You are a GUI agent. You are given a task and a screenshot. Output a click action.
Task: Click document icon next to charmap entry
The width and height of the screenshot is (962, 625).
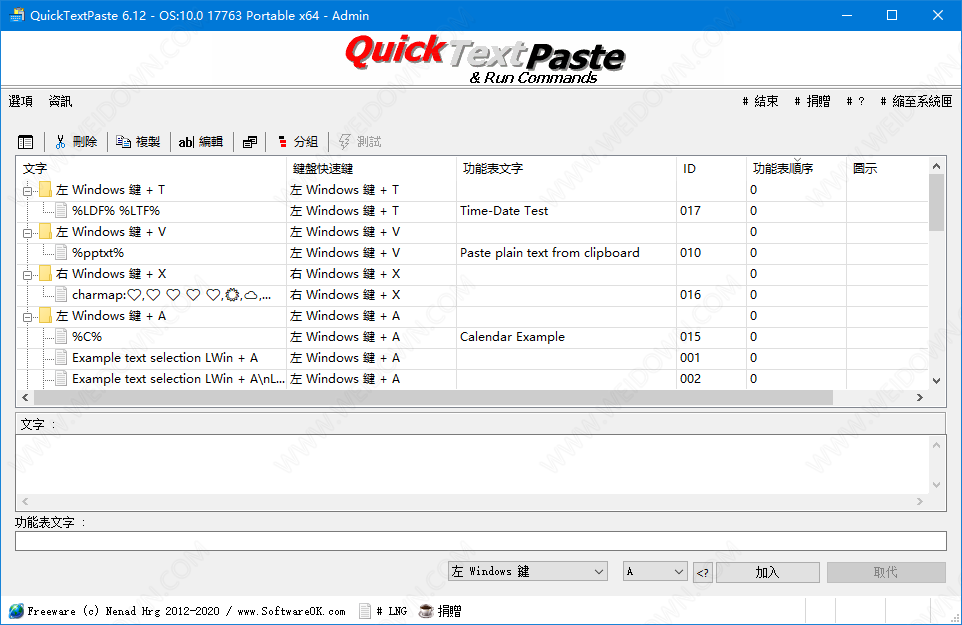61,295
